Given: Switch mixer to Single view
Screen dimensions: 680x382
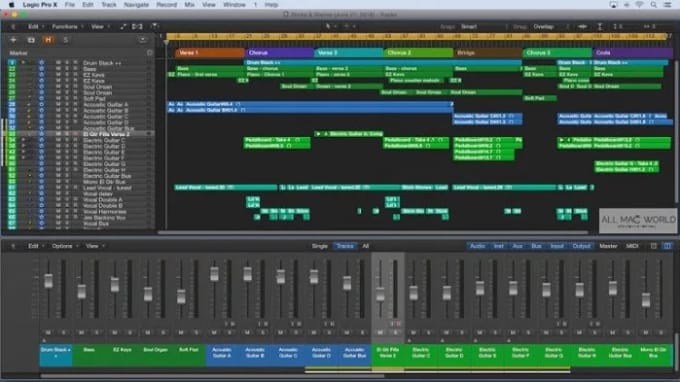Looking at the screenshot, I should coord(320,246).
